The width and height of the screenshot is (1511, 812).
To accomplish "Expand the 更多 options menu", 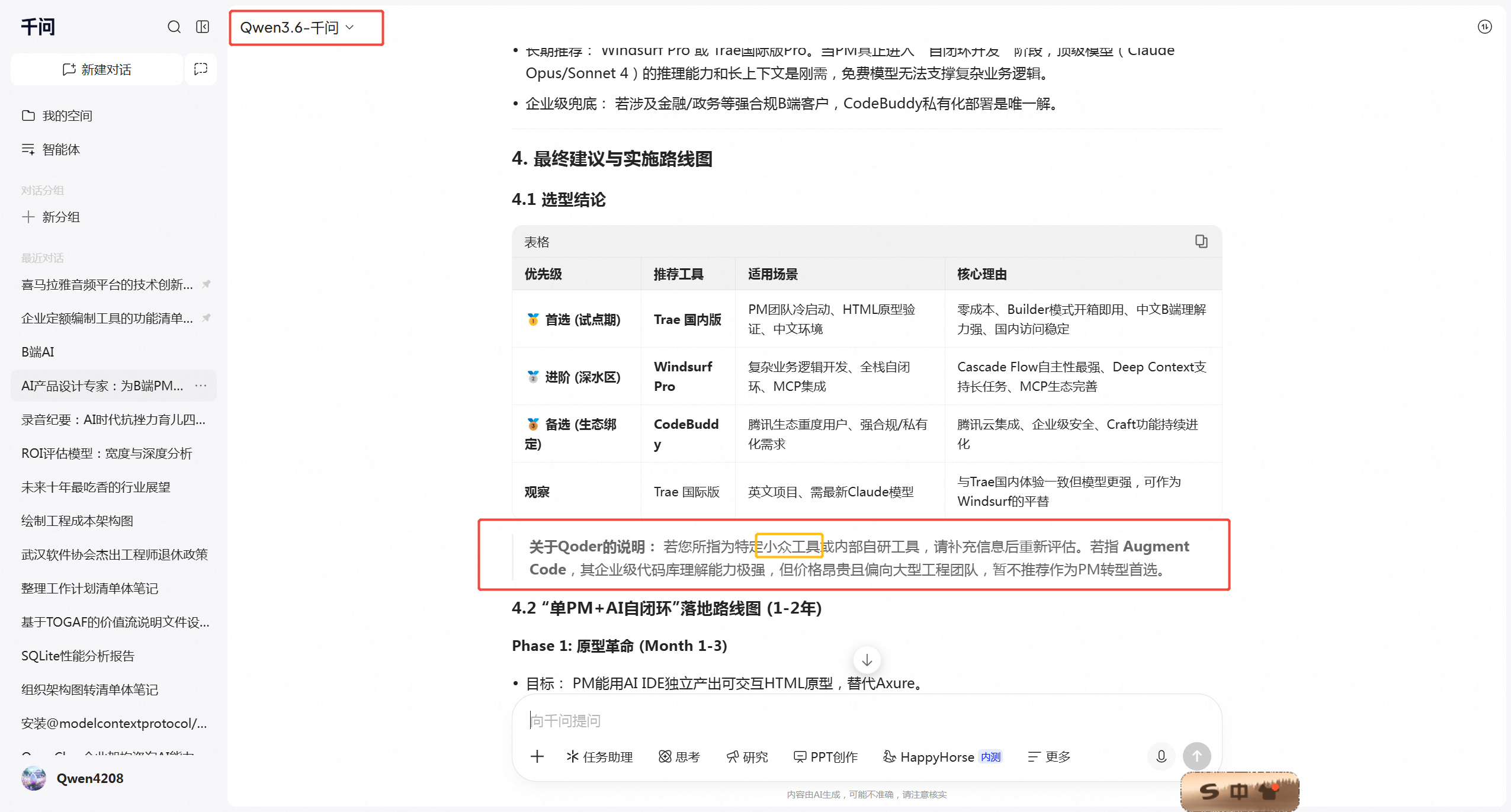I will coord(1049,756).
